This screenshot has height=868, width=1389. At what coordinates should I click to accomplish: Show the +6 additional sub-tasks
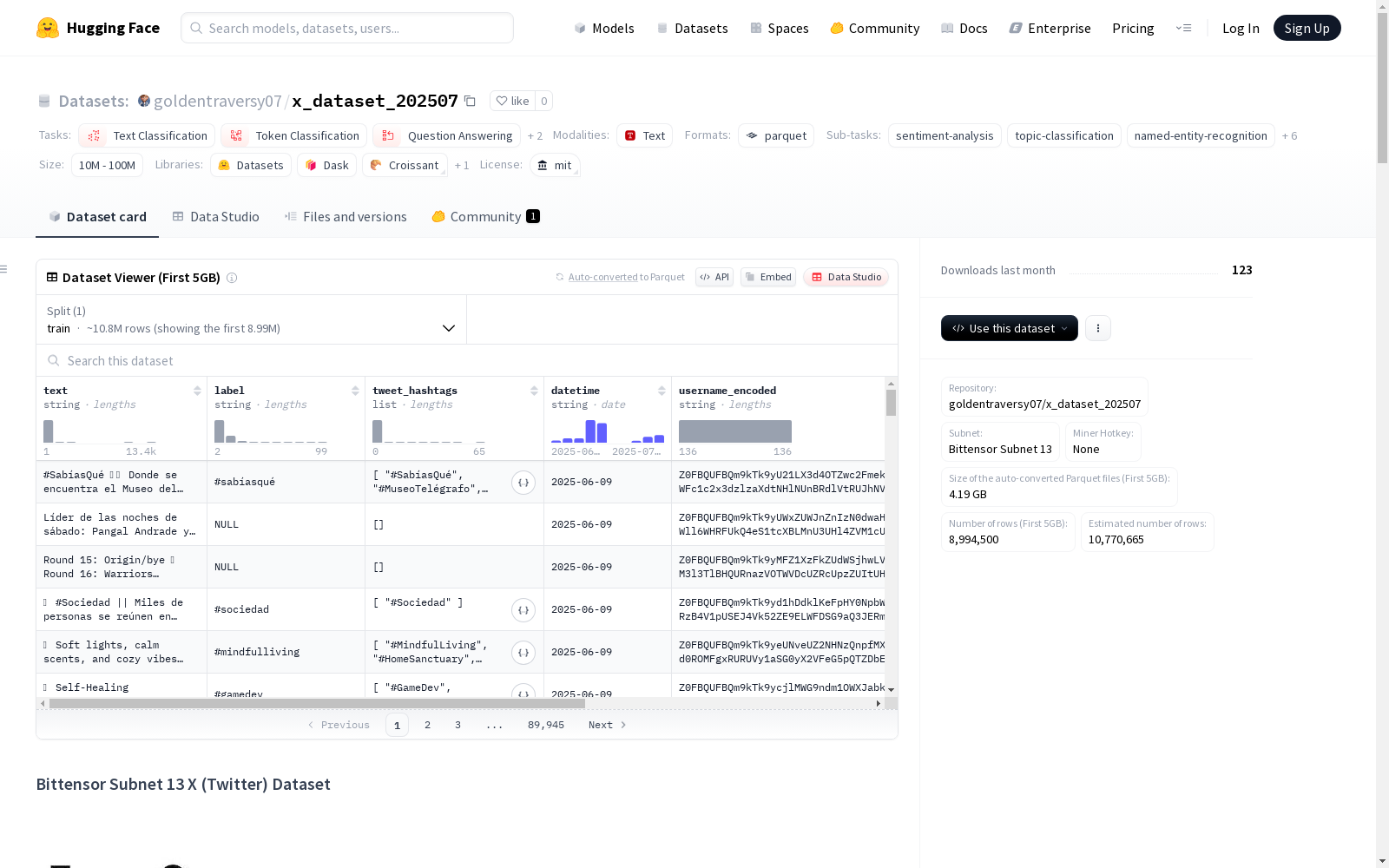tap(1289, 136)
